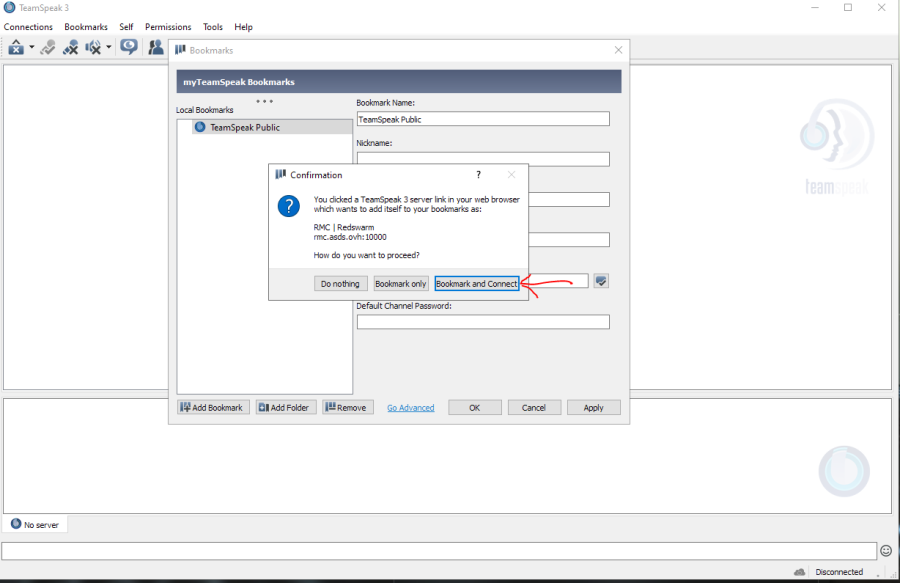Click the Nickname input field
Screen dimensions: 900x583
[483, 159]
